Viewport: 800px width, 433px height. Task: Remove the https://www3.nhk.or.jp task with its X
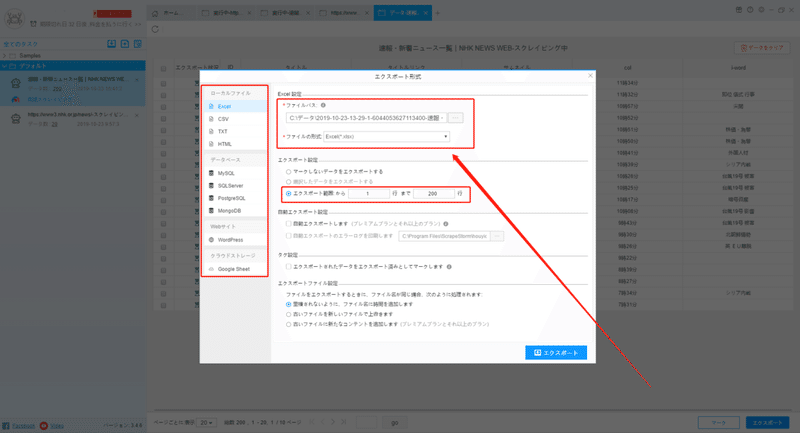pos(137,115)
